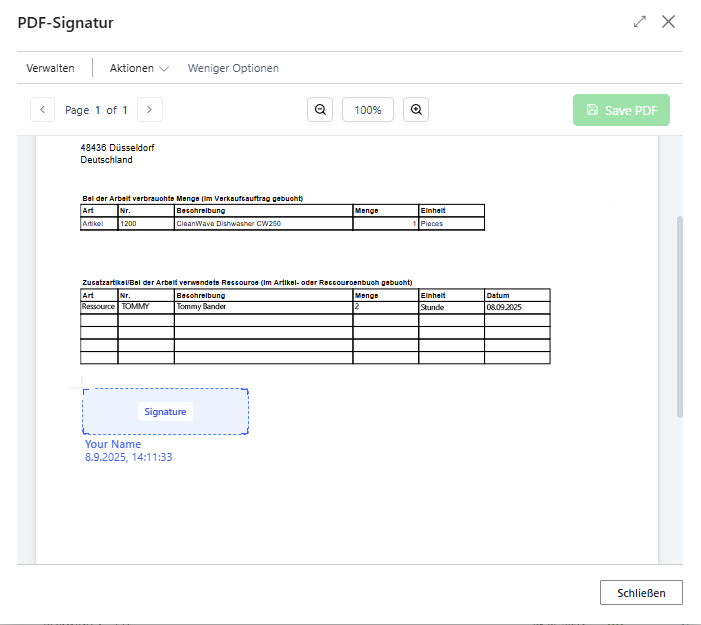Open the Aktionen dropdown menu
This screenshot has height=625, width=701.
(x=139, y=68)
